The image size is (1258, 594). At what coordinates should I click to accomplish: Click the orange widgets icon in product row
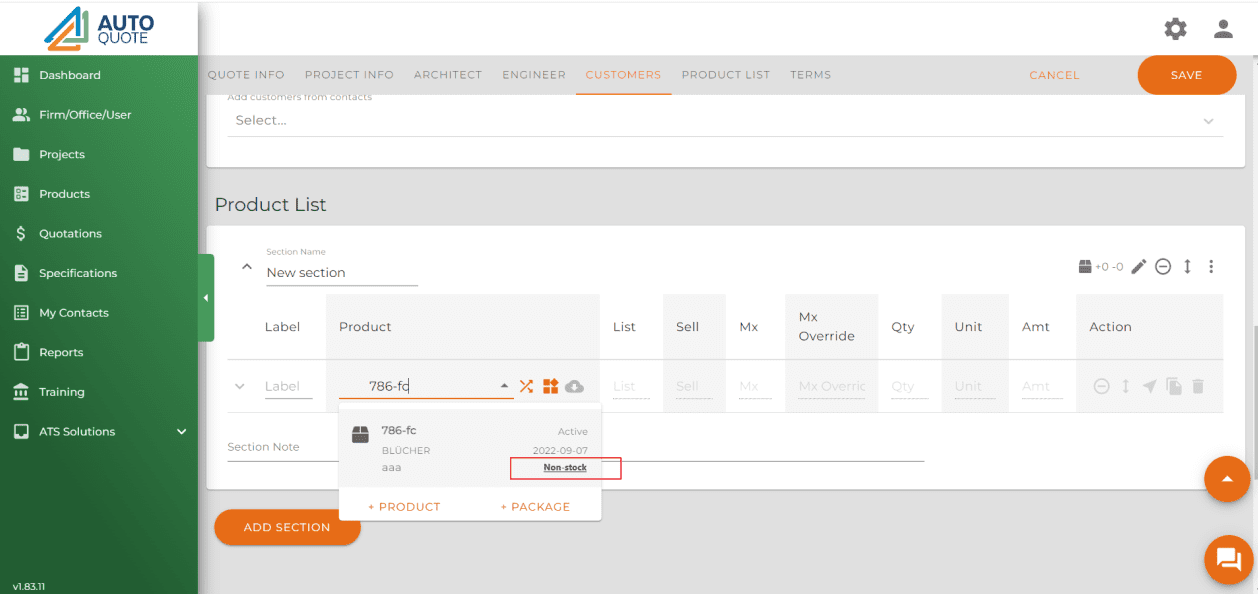point(550,386)
